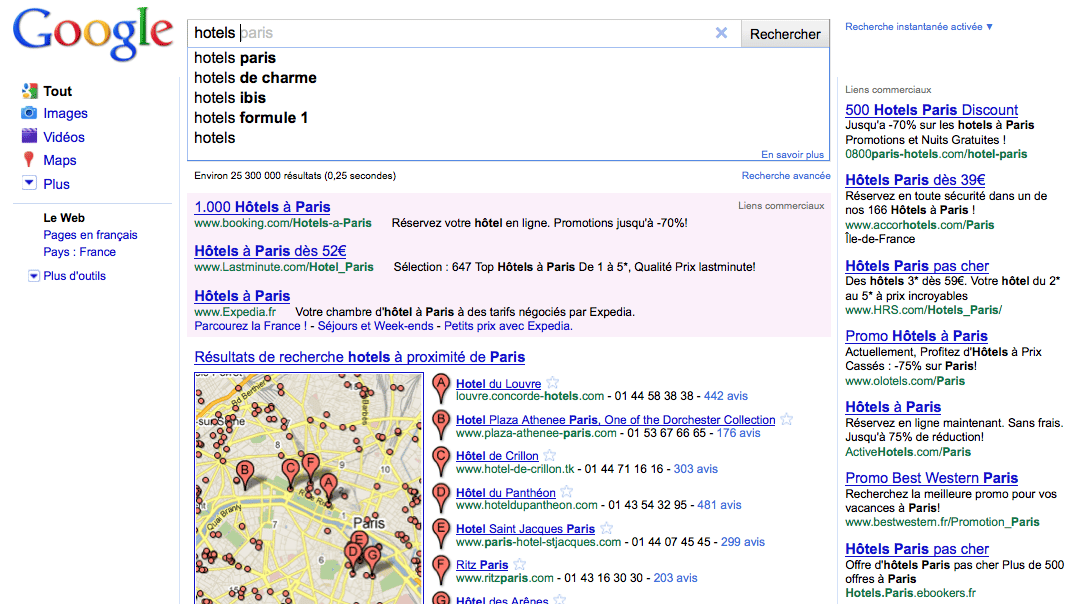Click the marker B pin beside Hotel Plaza Athenee
Image resolution: width=1070 pixels, height=604 pixels.
click(441, 425)
